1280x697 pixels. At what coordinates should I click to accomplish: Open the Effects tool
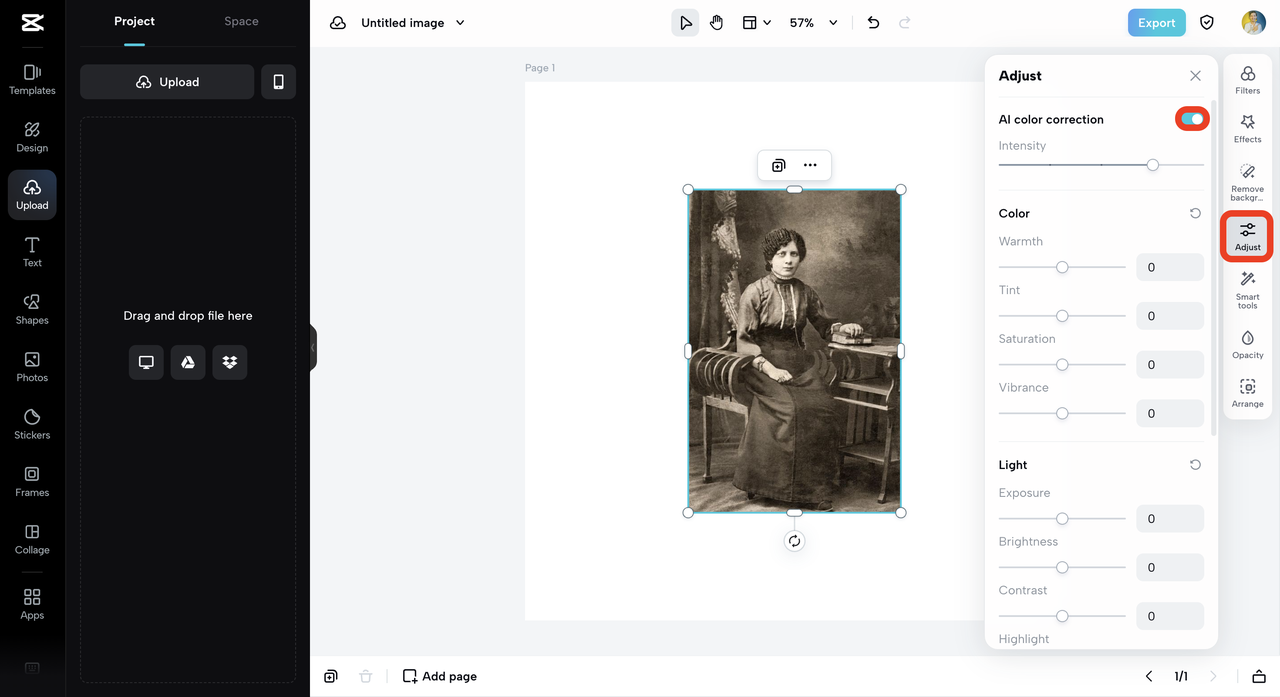point(1247,129)
